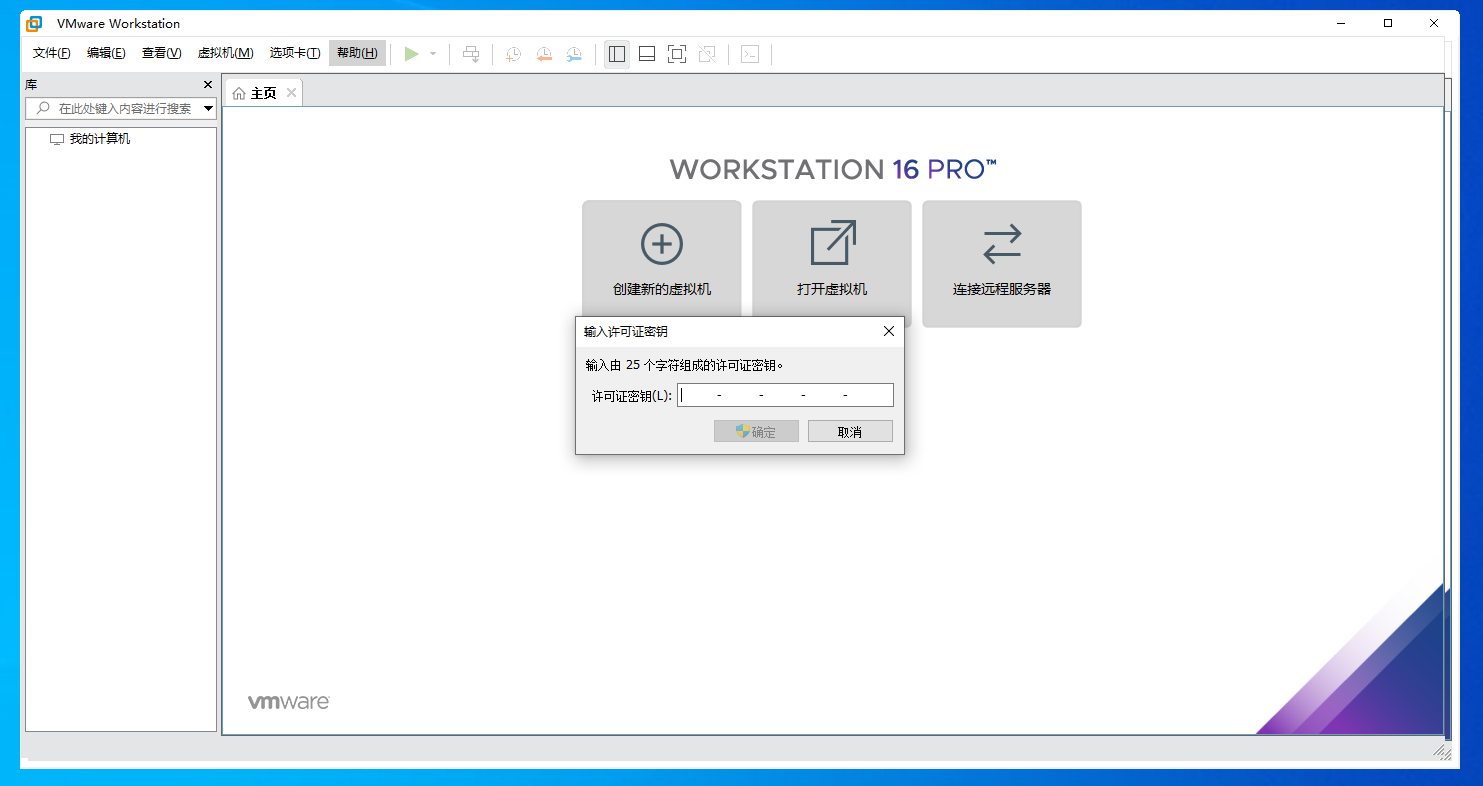Click the vmware logo at bottom left
Viewport: 1483px width, 786px height.
point(289,702)
